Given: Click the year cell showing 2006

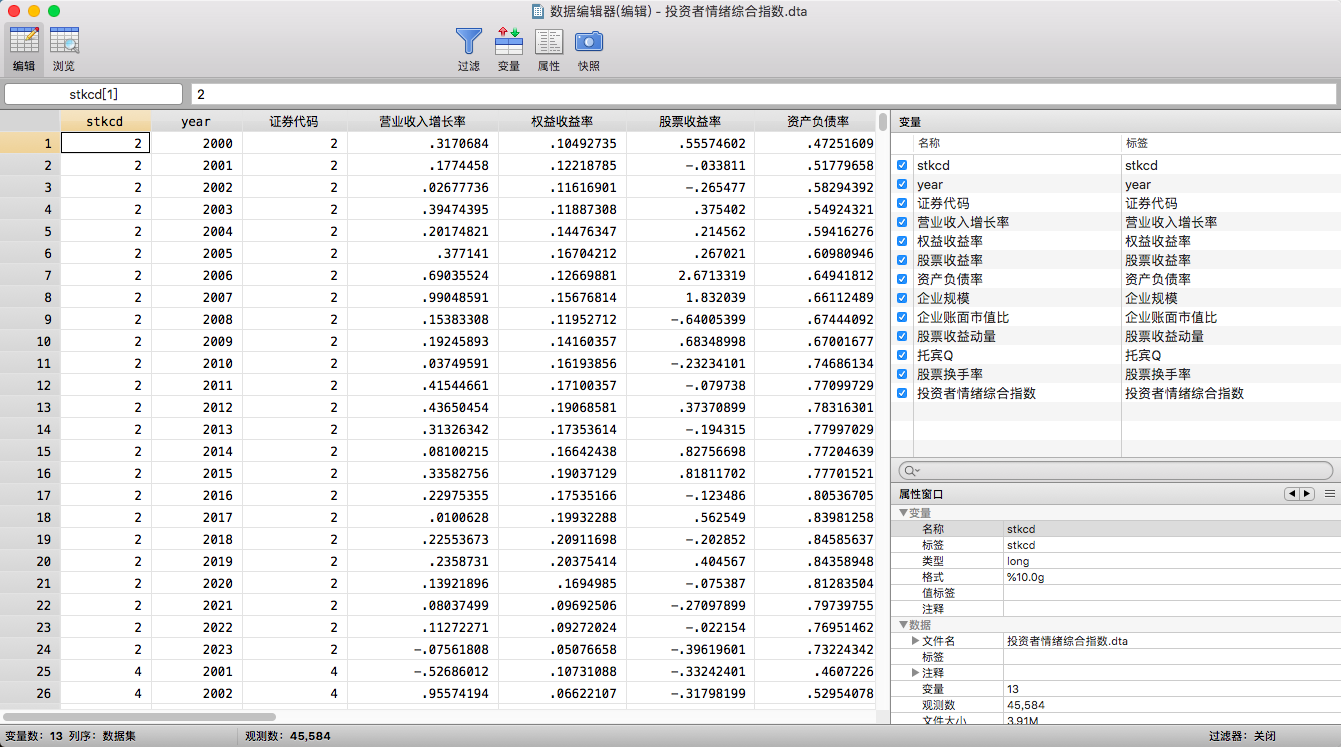Looking at the screenshot, I should click(x=196, y=275).
